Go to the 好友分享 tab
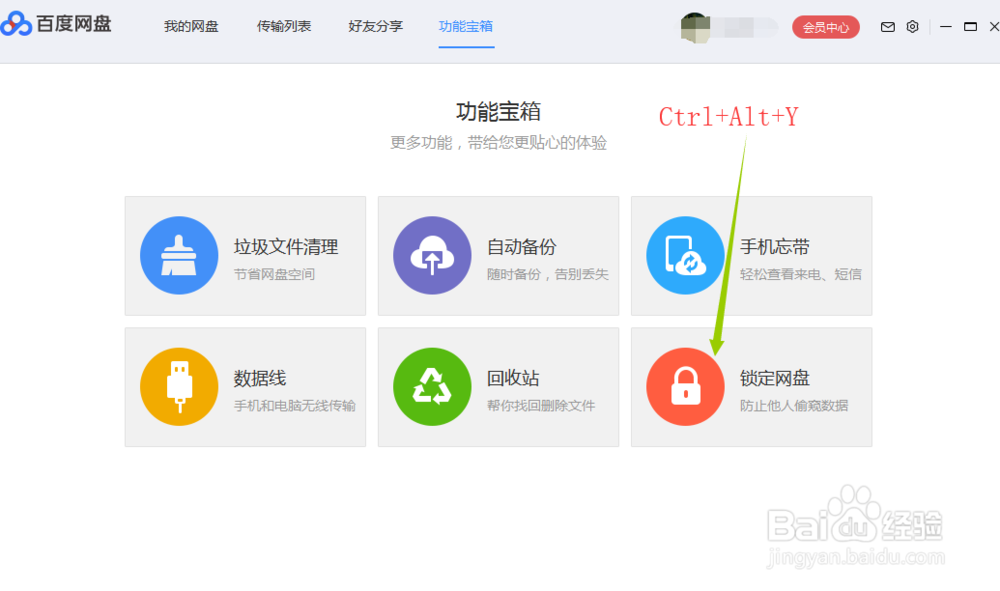1000x591 pixels. click(376, 26)
